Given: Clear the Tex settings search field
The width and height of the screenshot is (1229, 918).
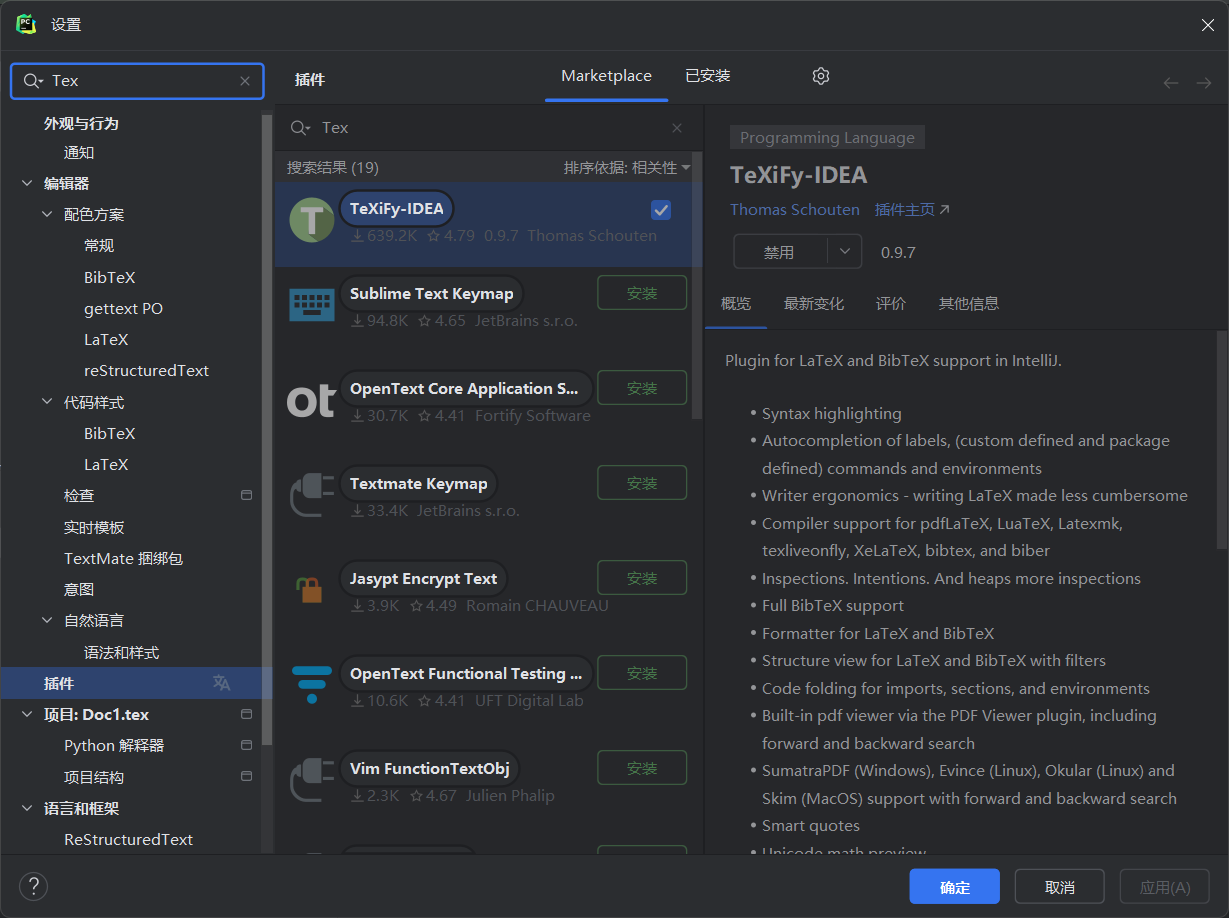Looking at the screenshot, I should tap(245, 81).
